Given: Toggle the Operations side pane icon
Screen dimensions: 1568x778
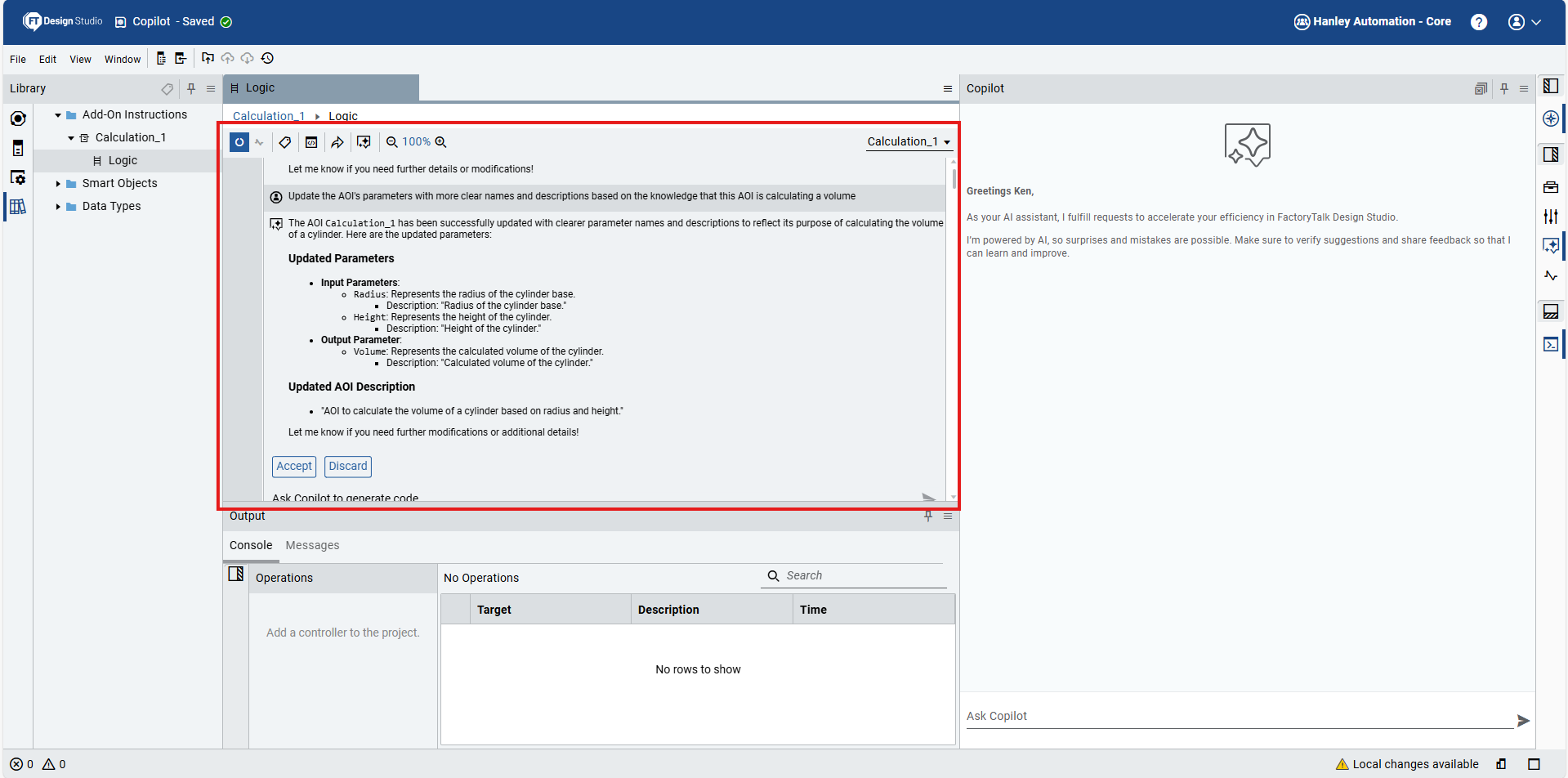Looking at the screenshot, I should coord(236,574).
